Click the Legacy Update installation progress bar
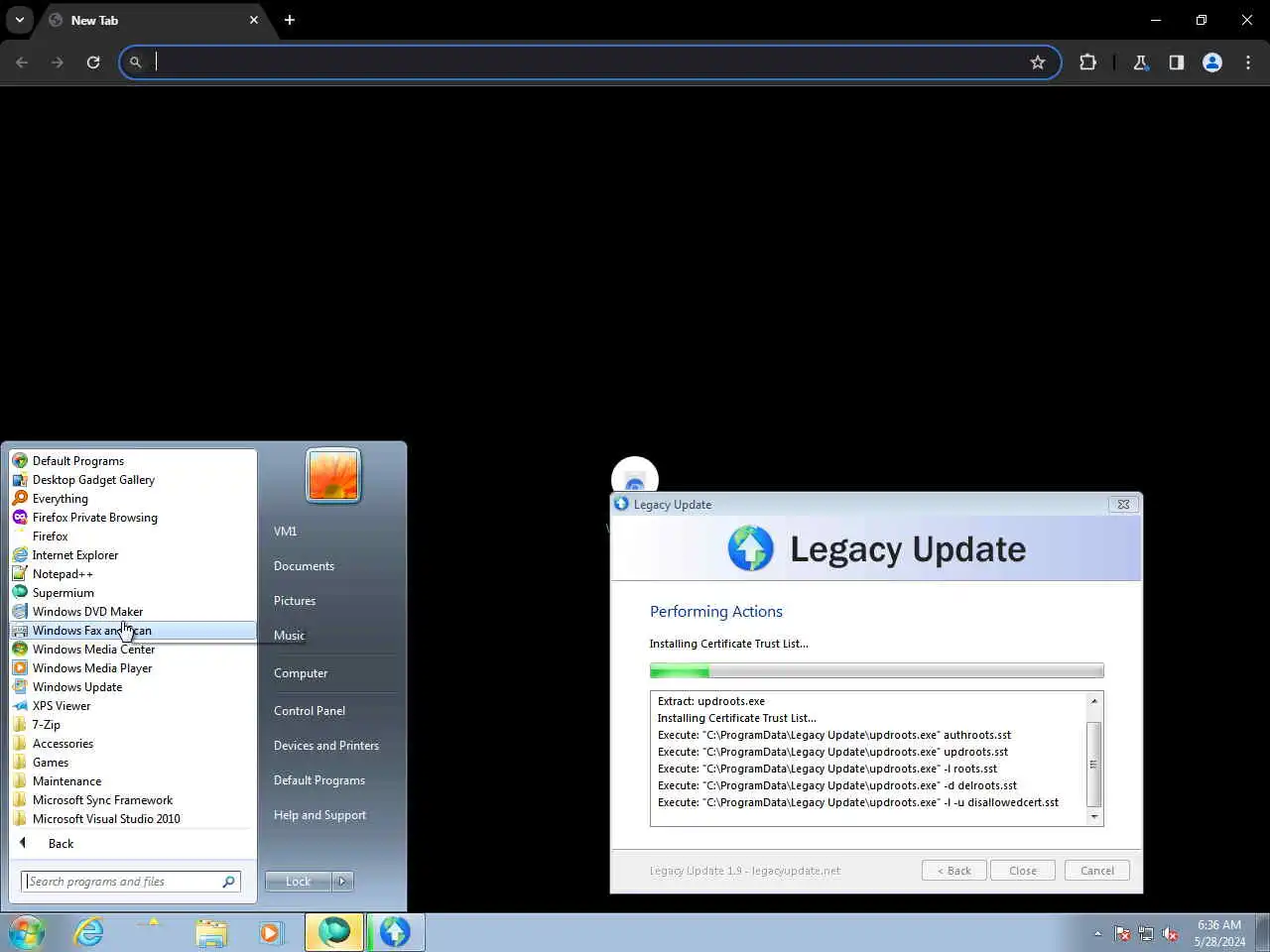Screen dimensions: 1270x952 [876, 671]
